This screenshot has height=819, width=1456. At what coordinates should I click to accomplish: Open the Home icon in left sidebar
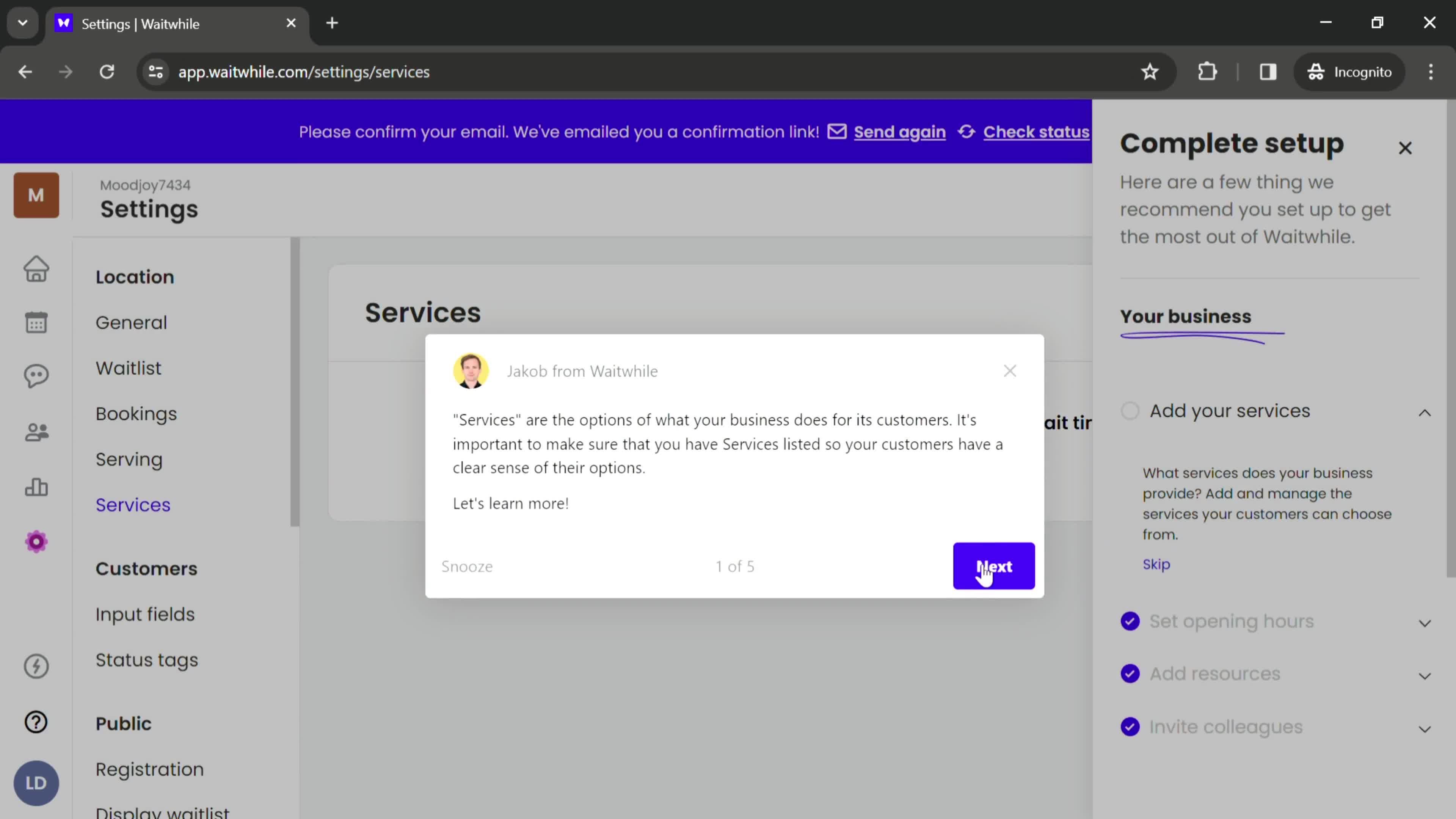tap(36, 268)
